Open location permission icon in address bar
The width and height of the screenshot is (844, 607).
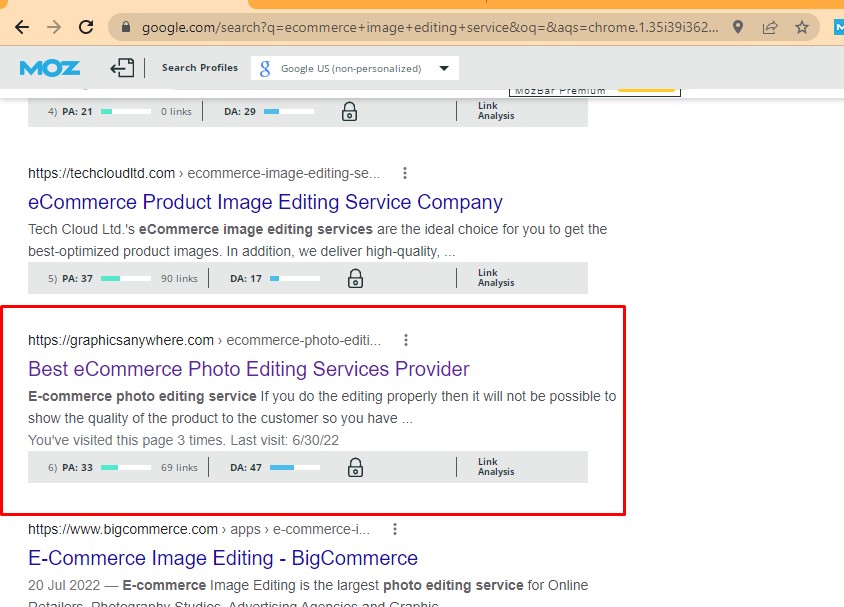tap(738, 27)
